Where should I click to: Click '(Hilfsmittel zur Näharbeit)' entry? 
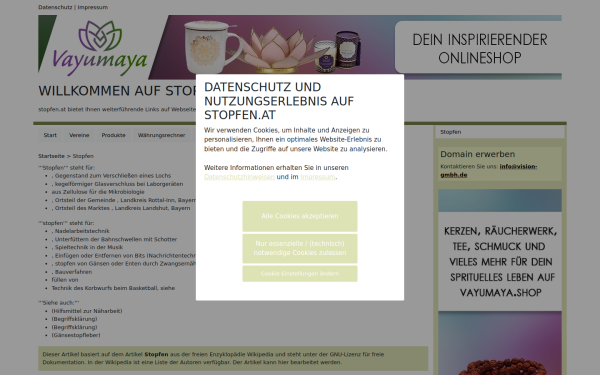coord(87,311)
